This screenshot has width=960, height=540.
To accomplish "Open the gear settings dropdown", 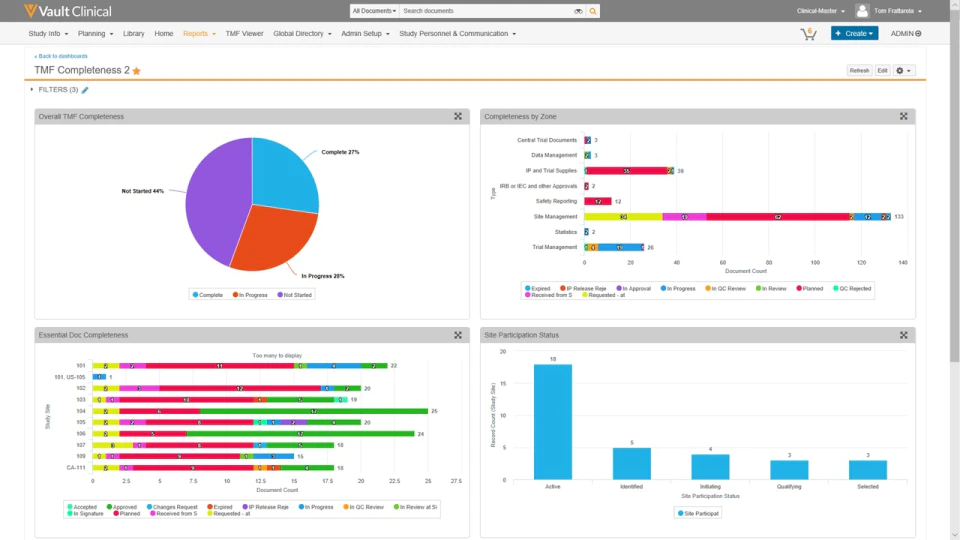I will 904,70.
